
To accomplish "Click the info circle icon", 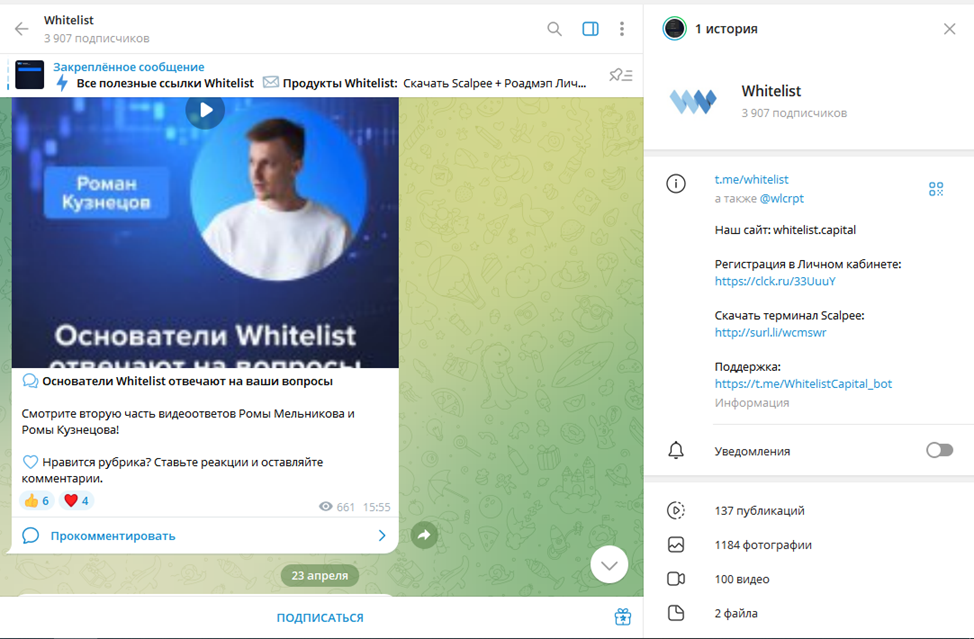I will coord(676,184).
